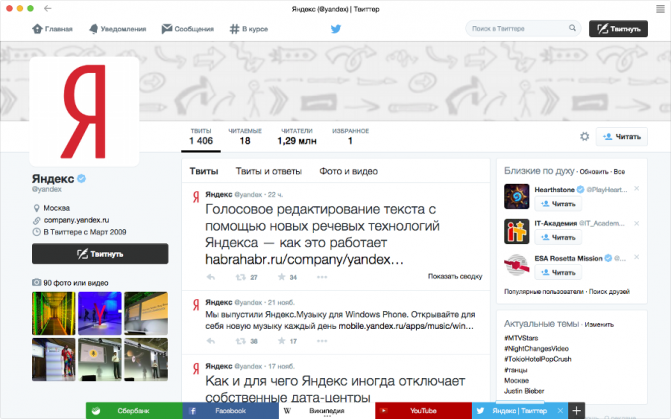The image size is (671, 419).
Task: Open more options on the habrahabr tweet
Action: pyautogui.click(x=322, y=277)
